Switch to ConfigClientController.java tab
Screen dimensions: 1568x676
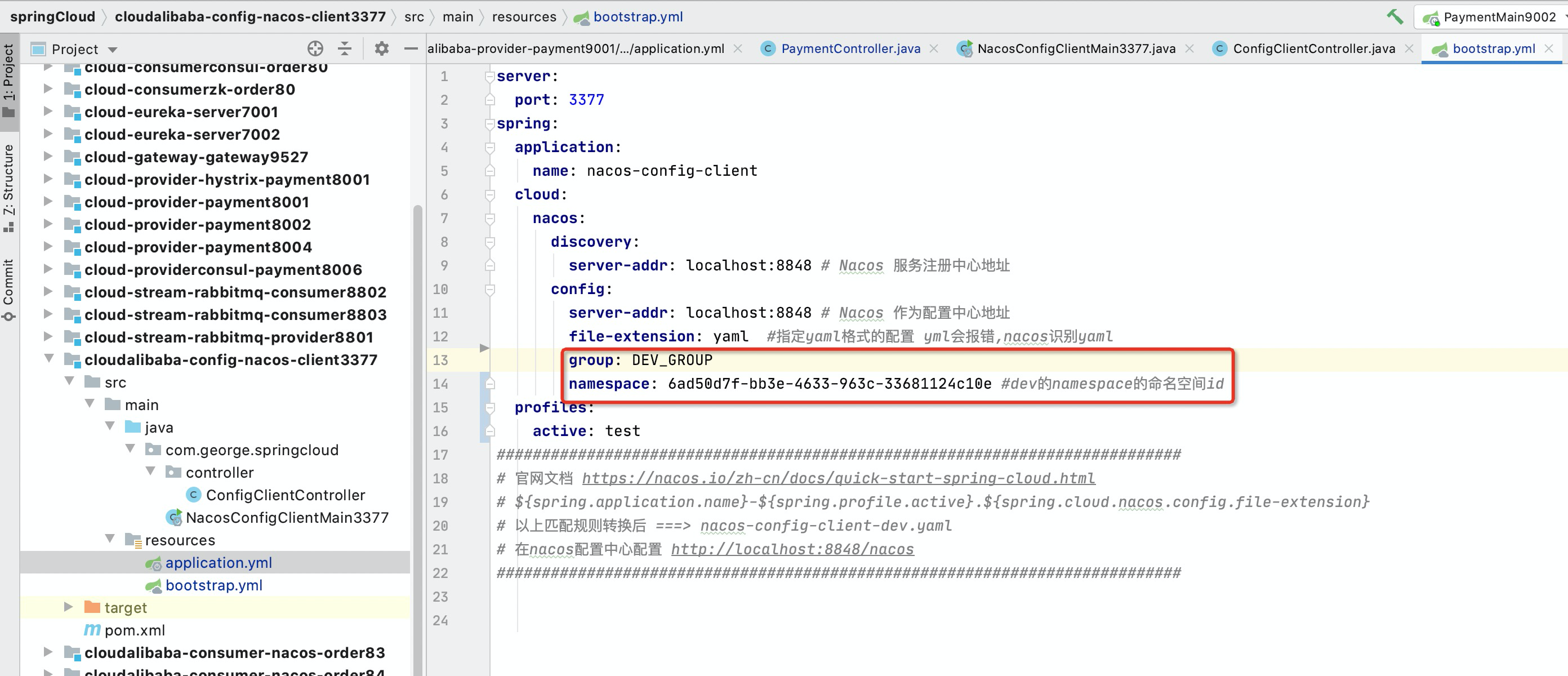1313,48
